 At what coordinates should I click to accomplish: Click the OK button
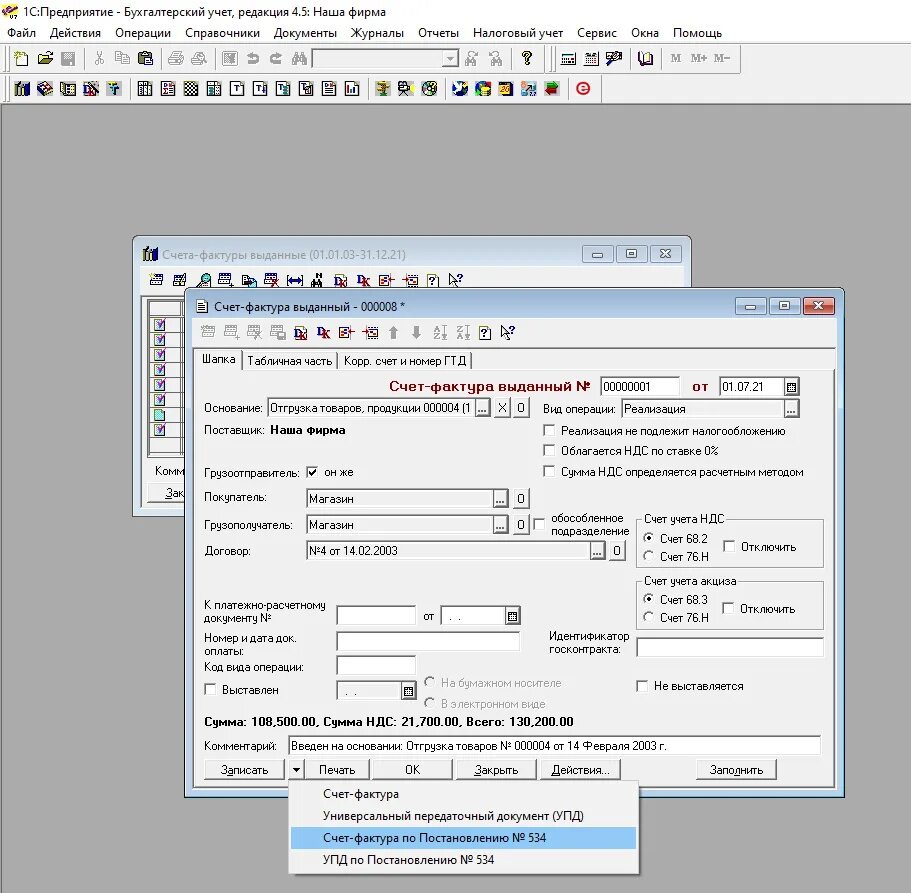click(412, 770)
